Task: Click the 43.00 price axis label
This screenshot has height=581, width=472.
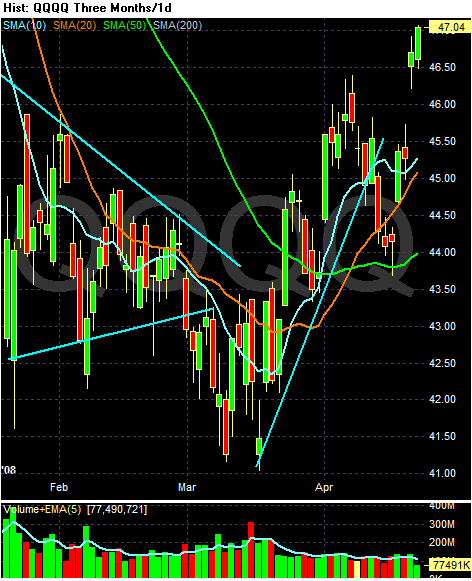Action: 442,326
